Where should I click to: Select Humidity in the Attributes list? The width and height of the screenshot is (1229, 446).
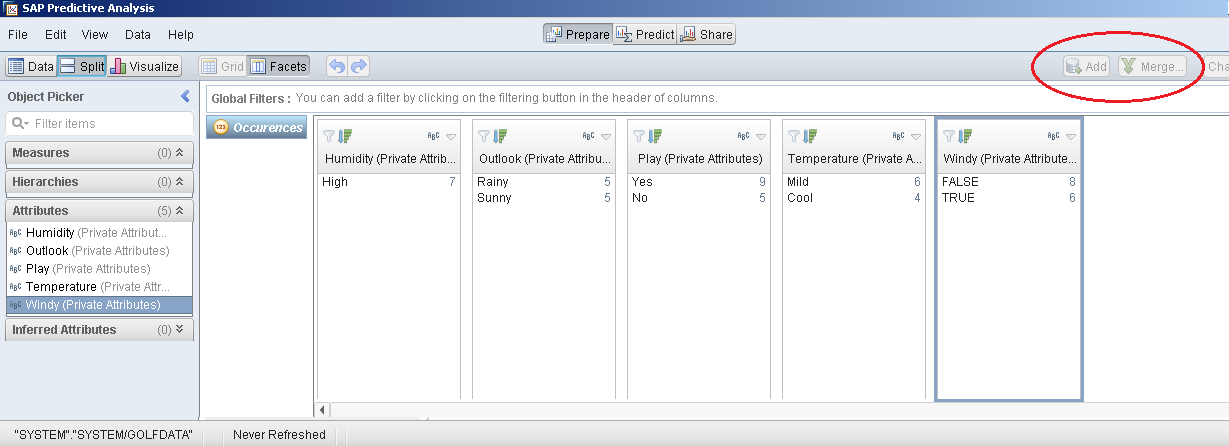(x=100, y=232)
